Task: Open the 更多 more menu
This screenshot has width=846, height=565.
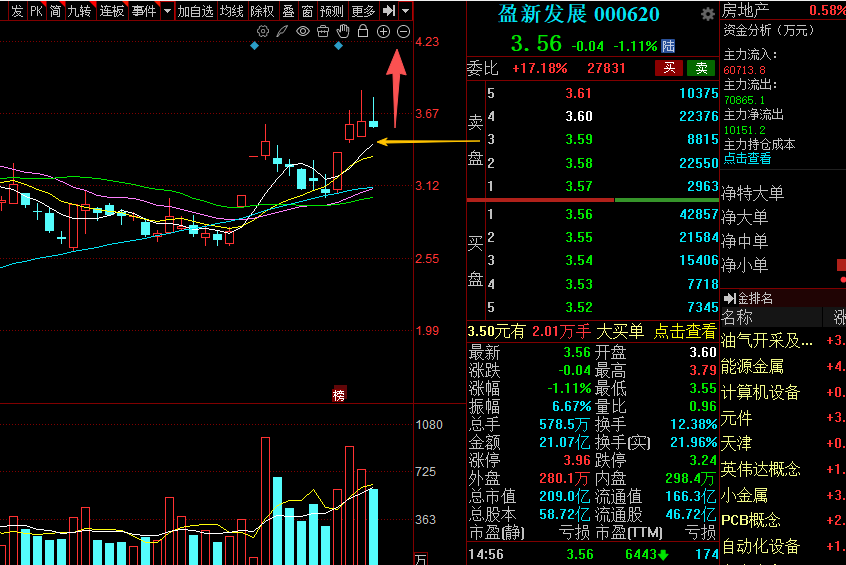Action: click(363, 11)
